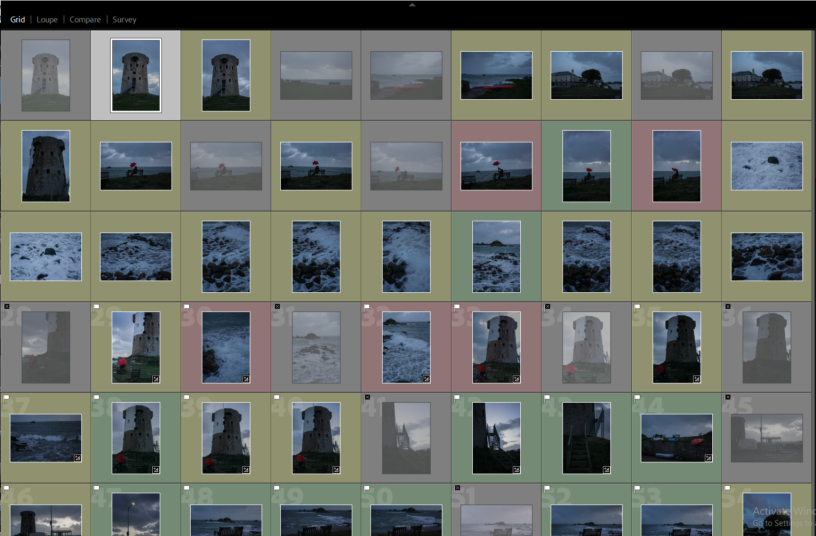Click develop adjustments badge on photo 33
Screen dimensions: 816x536
[516, 379]
